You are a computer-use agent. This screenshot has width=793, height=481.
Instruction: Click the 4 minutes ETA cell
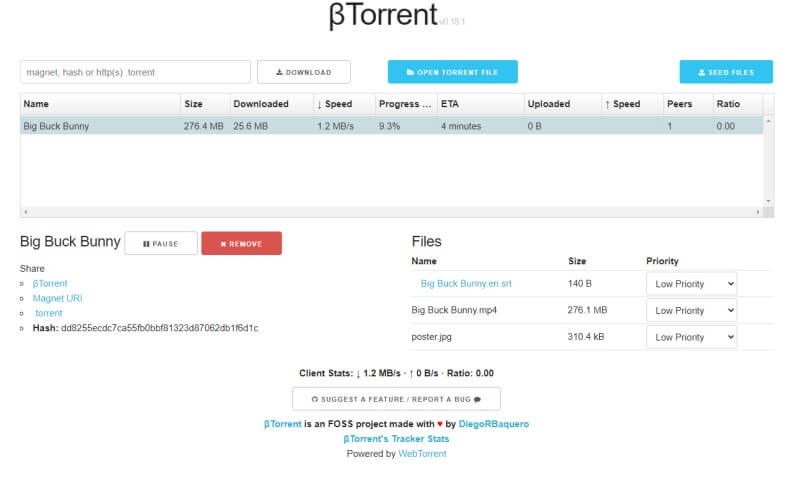point(461,126)
